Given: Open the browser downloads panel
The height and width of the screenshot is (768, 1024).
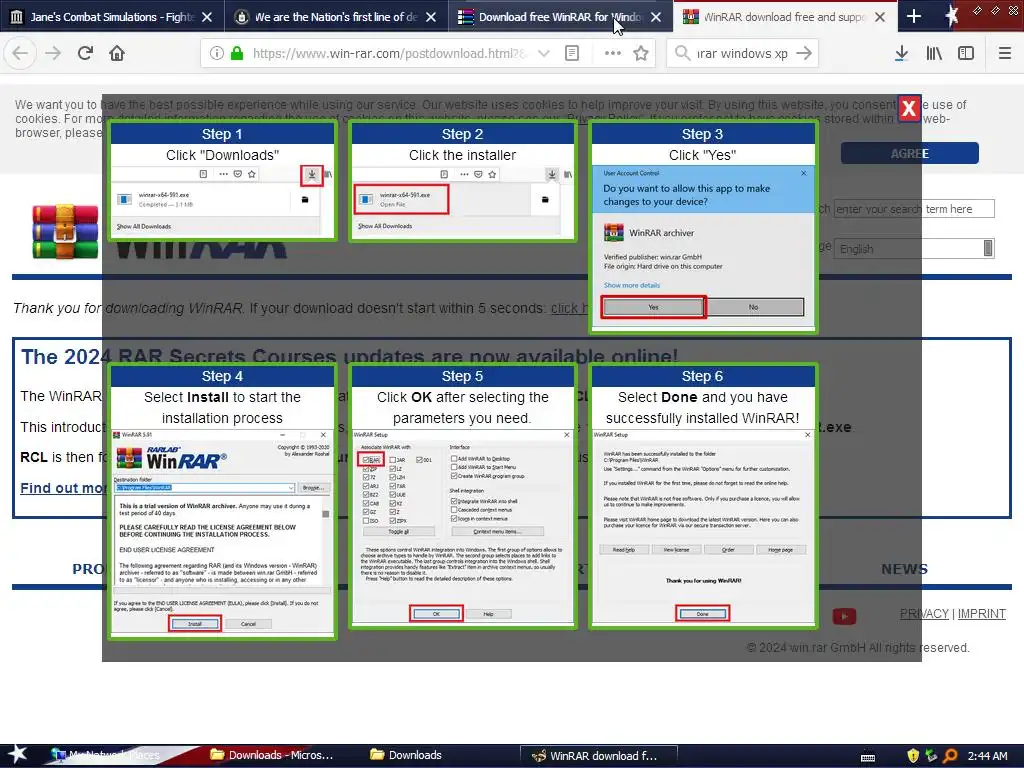Looking at the screenshot, I should click(901, 54).
